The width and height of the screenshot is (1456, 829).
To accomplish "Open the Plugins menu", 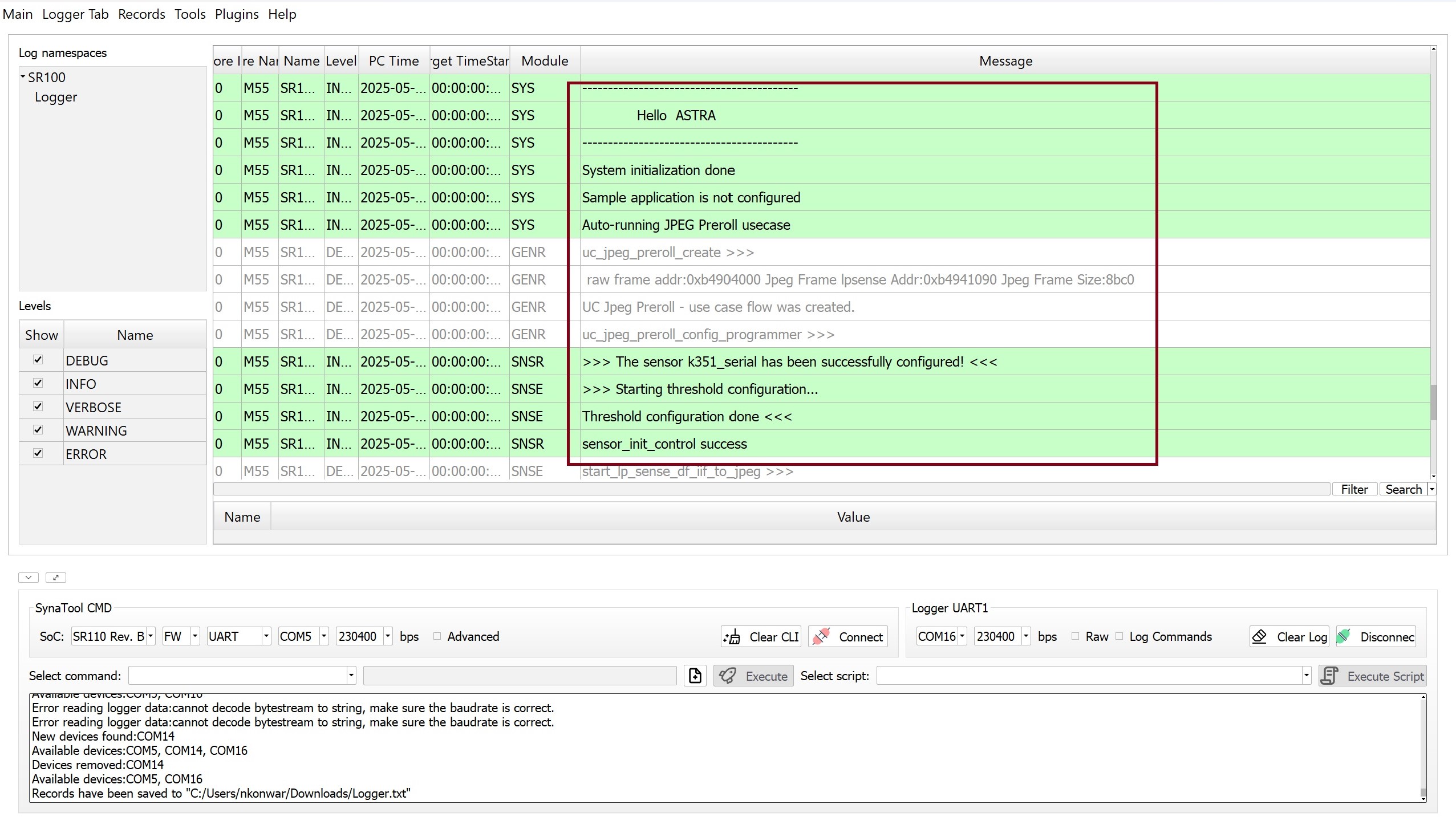I will 237,14.
